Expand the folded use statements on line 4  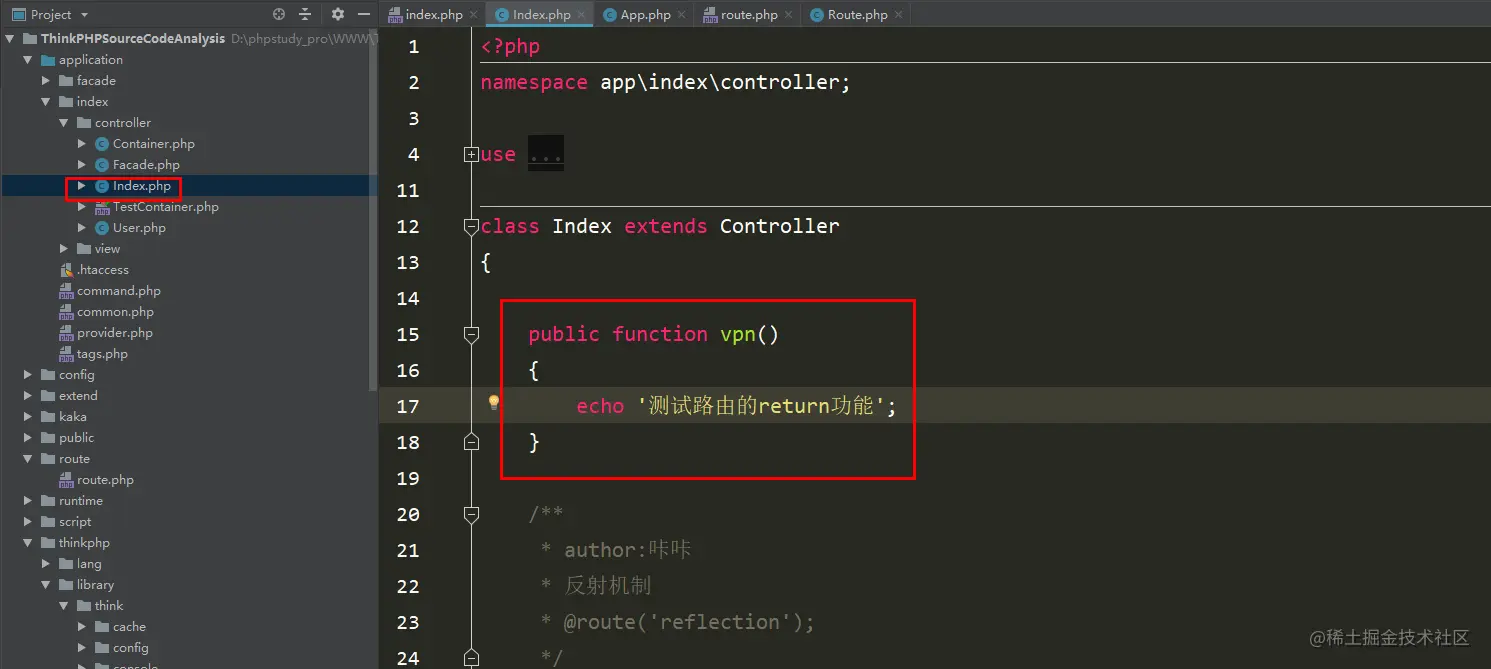pos(471,154)
